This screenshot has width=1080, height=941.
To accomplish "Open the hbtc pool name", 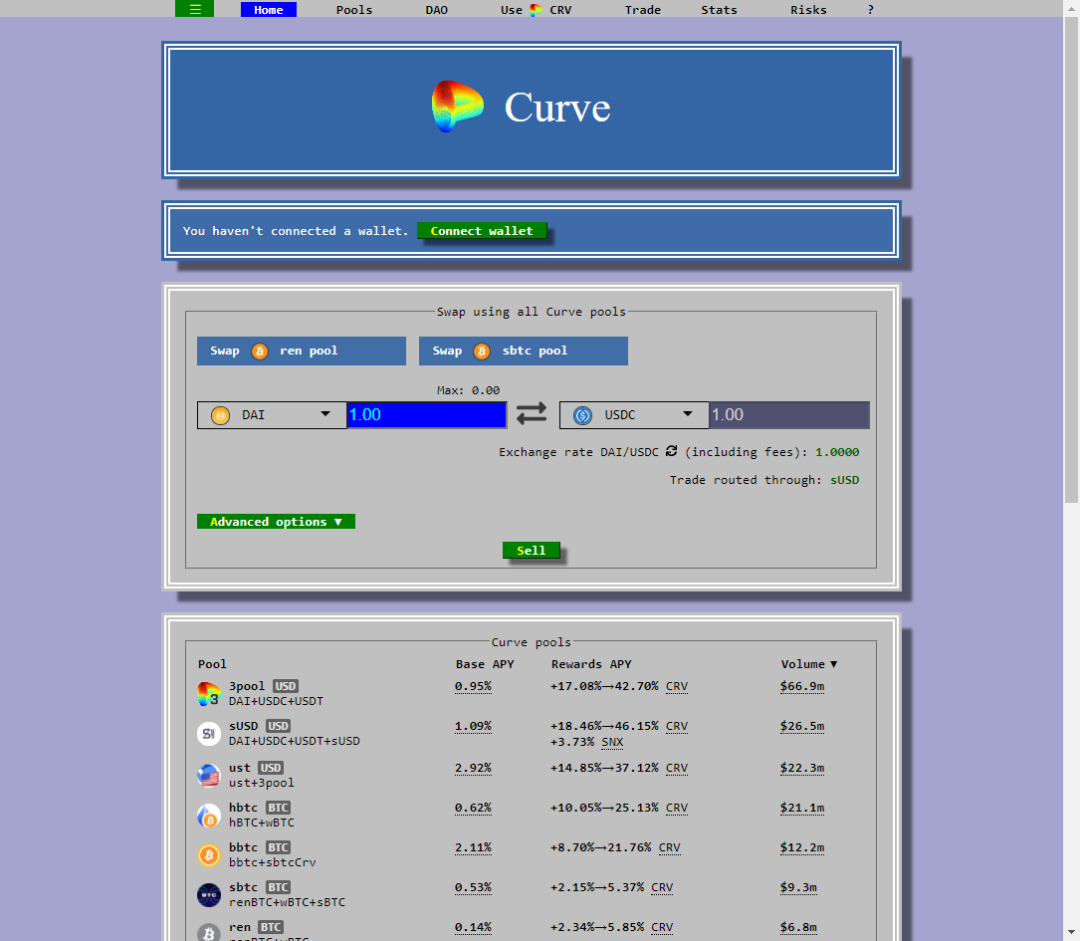I will (x=243, y=807).
